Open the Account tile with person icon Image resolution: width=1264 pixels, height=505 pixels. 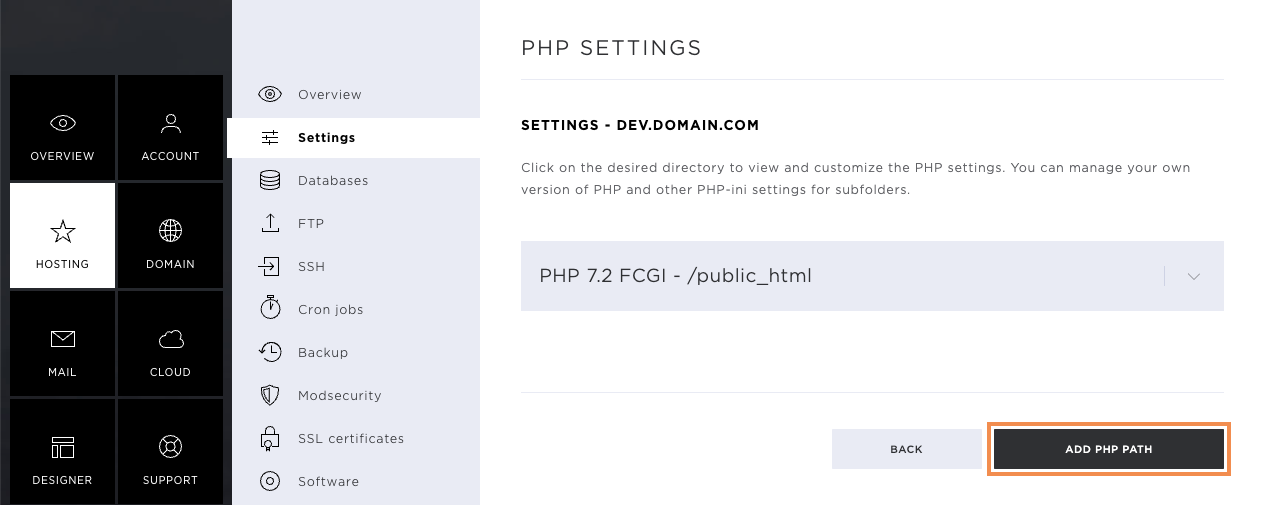[x=170, y=128]
